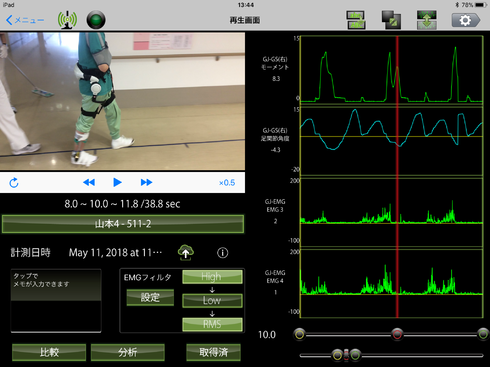Tap the GJ-EMG EMG 3 graph
The image size is (490, 367).
click(x=391, y=212)
